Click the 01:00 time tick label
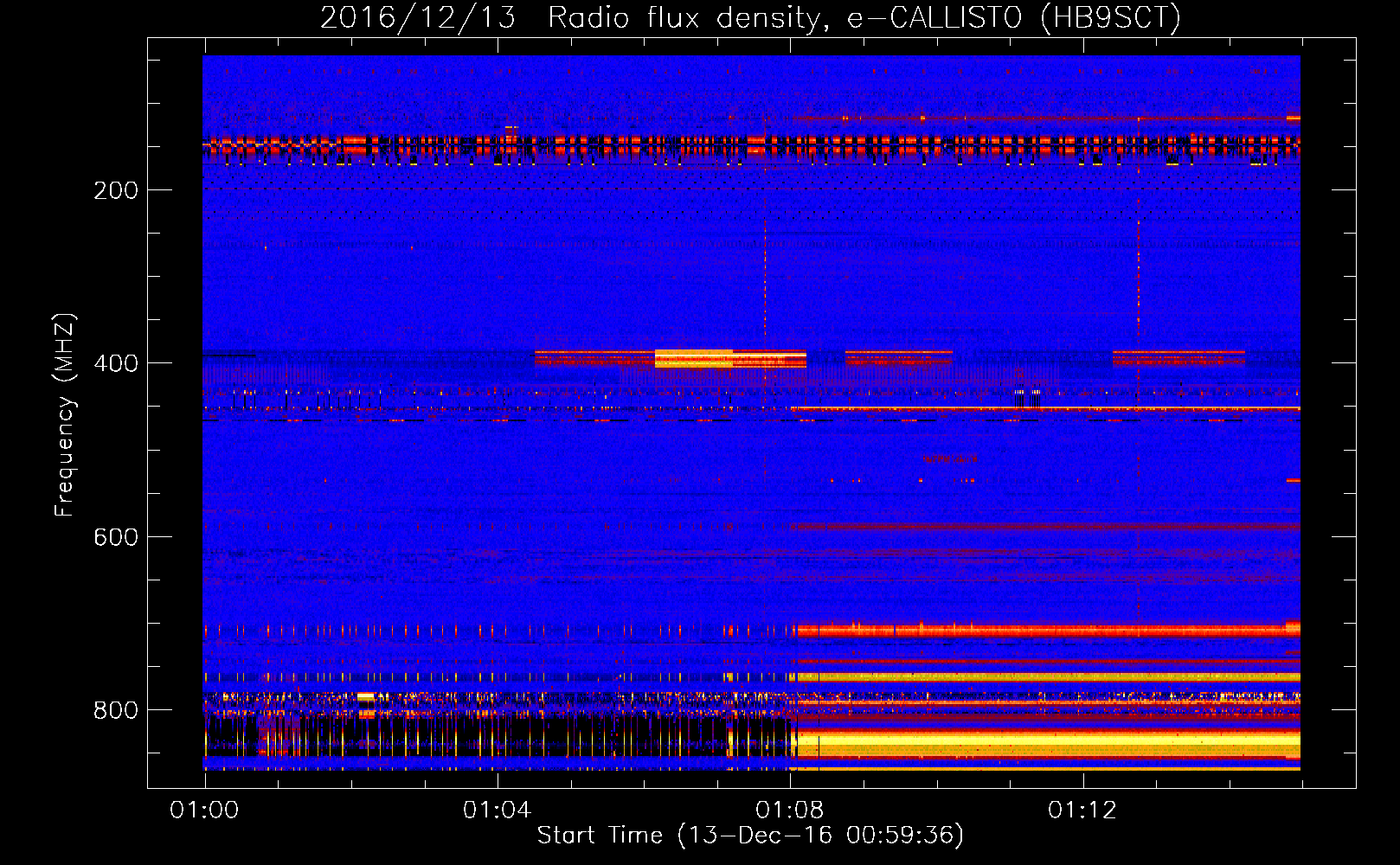1400x865 pixels. point(204,811)
